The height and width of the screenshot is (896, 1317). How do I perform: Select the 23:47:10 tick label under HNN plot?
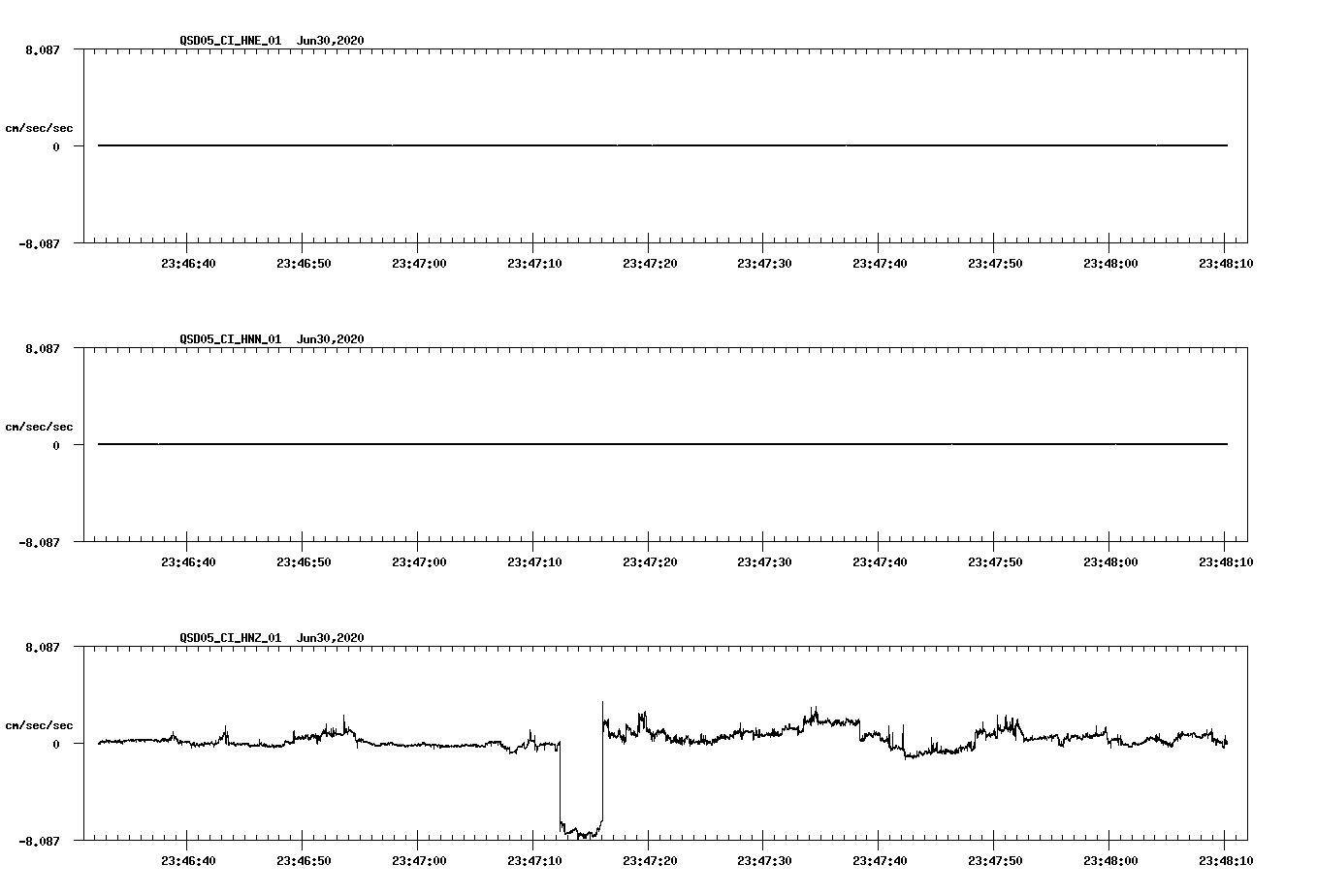(534, 561)
